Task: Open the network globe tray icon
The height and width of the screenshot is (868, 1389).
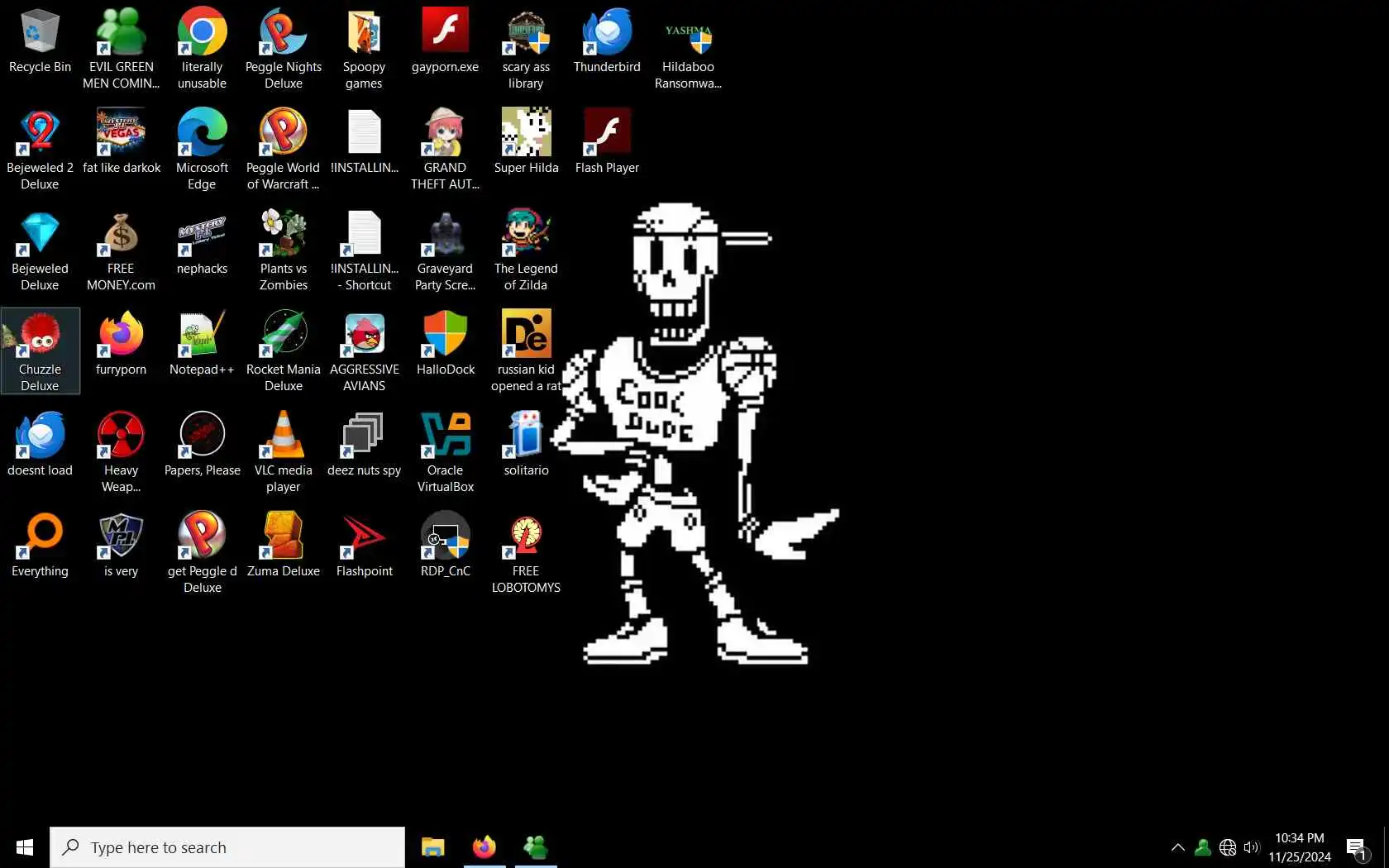Action: click(x=1228, y=847)
